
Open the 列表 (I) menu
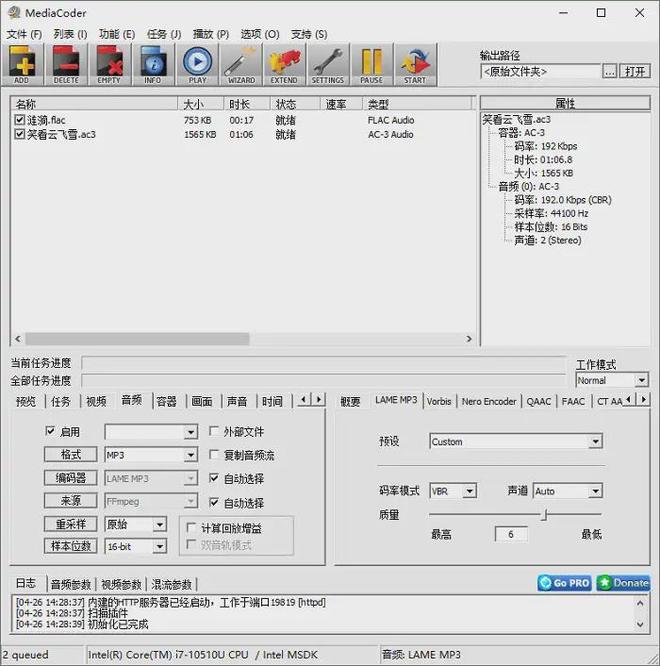[x=70, y=34]
